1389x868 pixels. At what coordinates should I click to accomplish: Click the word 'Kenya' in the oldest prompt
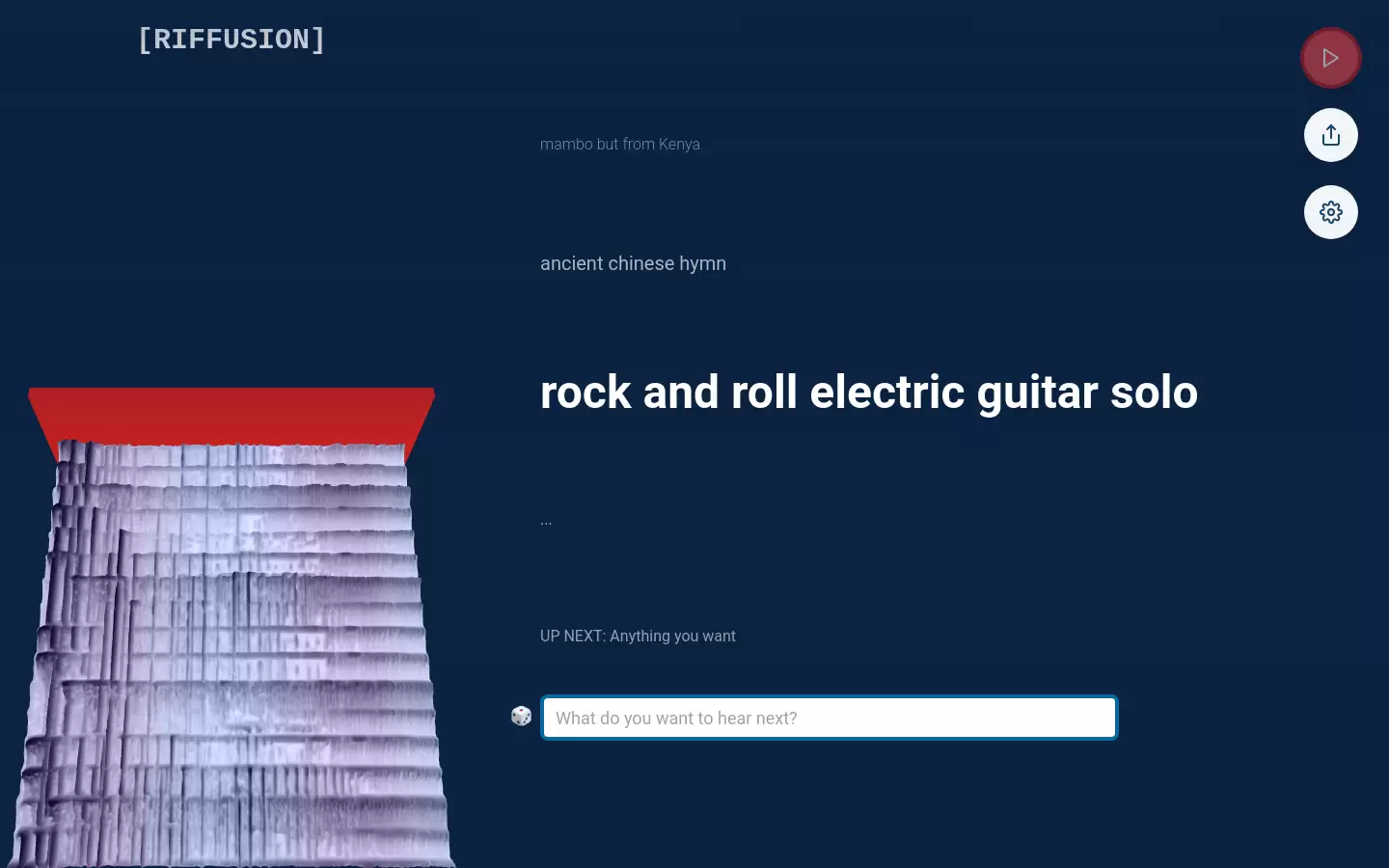point(679,144)
